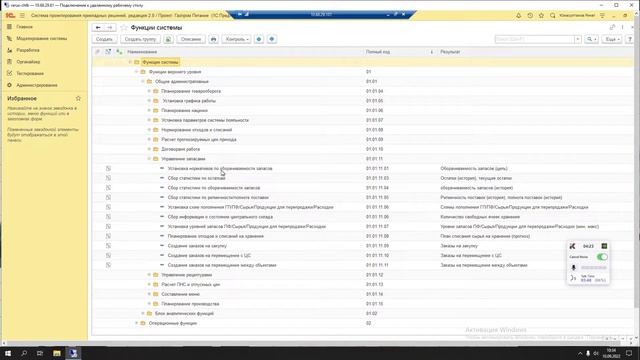This screenshot has height=360, width=640.
Task: Click the print icon in toolbar
Action: tap(213, 39)
